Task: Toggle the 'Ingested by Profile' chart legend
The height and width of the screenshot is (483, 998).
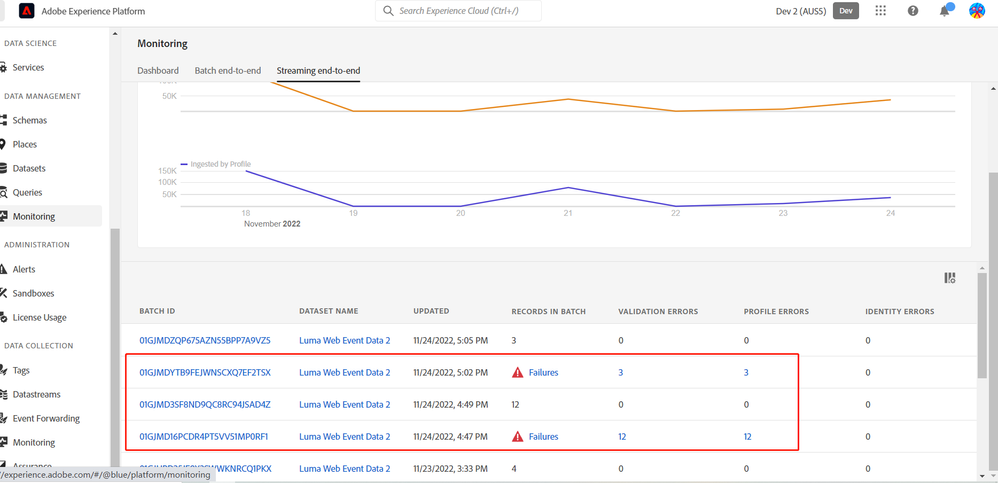Action: click(x=215, y=164)
